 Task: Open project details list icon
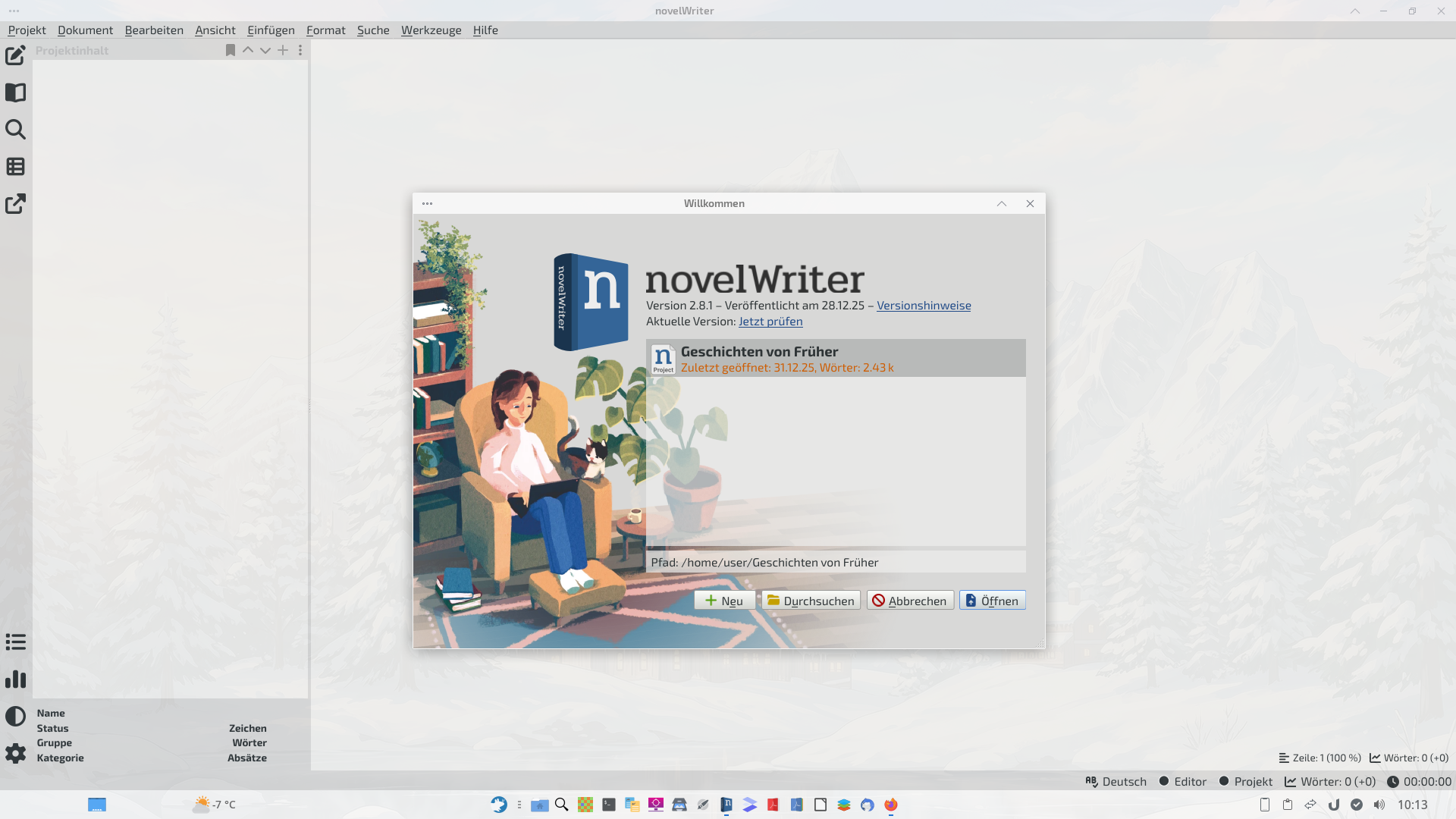(15, 642)
